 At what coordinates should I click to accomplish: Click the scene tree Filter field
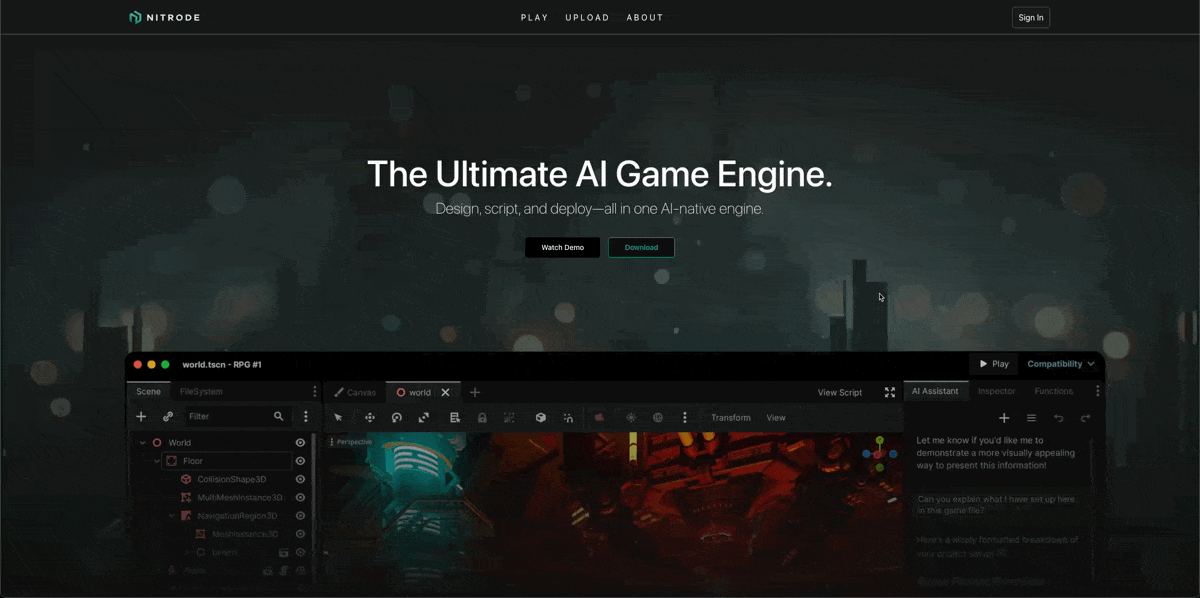228,416
